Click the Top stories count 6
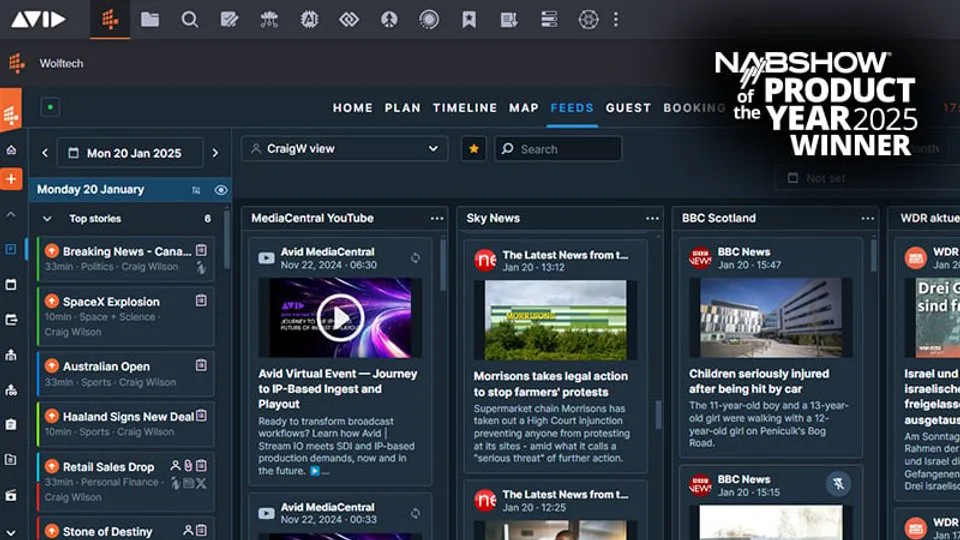This screenshot has height=540, width=960. [208, 219]
